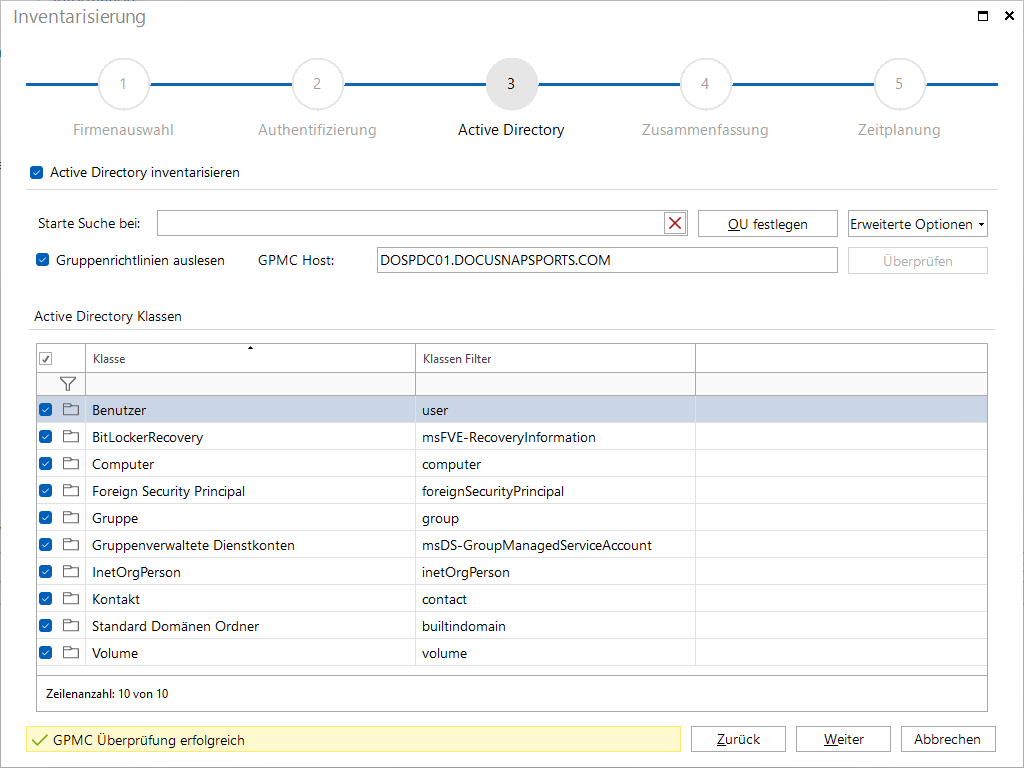Click the folder icon of the Gruppe row
The height and width of the screenshot is (768, 1024).
[x=71, y=517]
